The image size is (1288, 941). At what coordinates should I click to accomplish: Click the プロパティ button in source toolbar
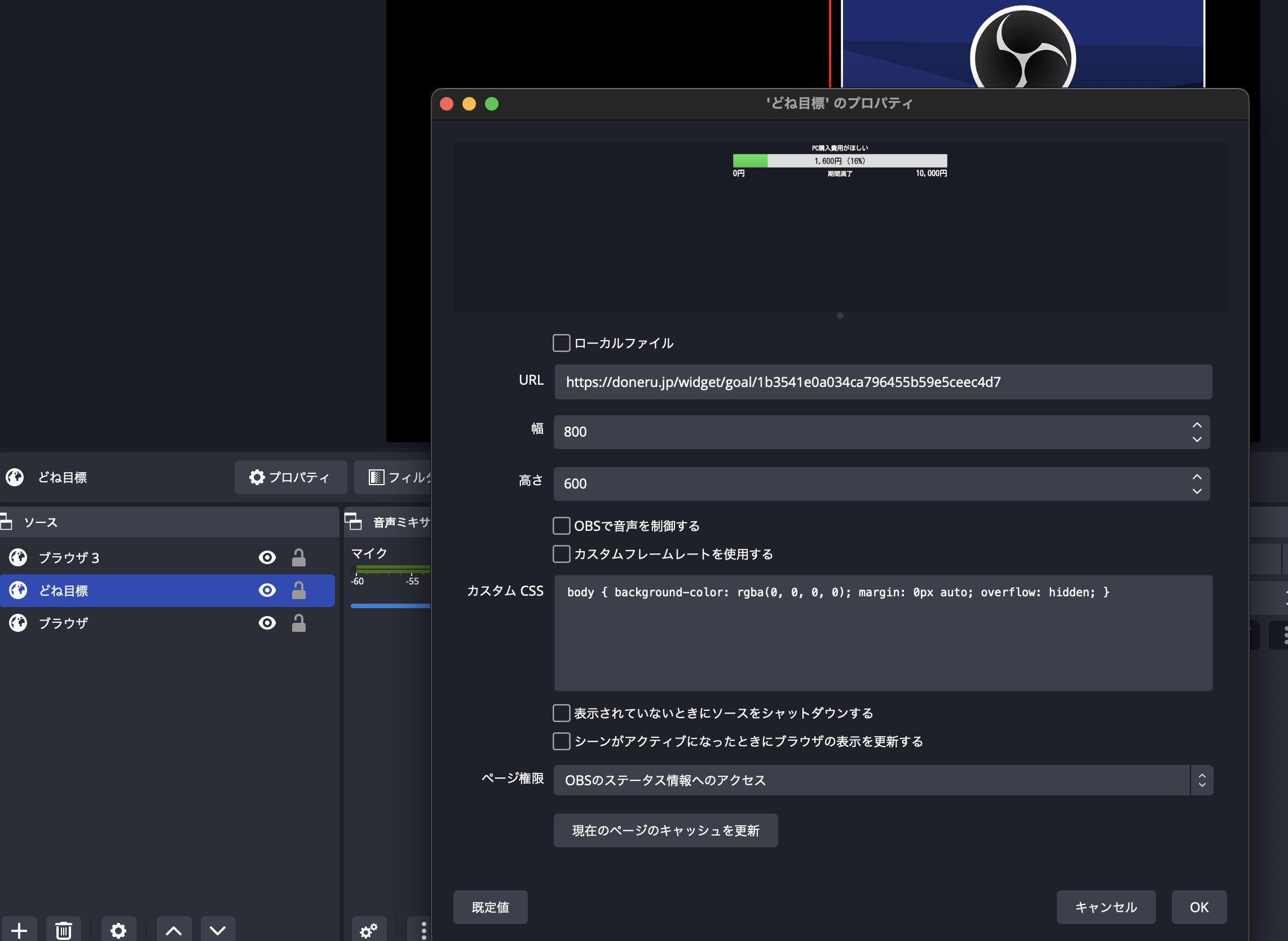[290, 477]
